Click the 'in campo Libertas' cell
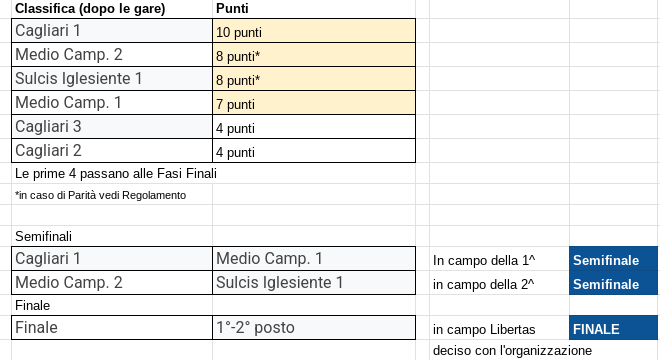Image resolution: width=660 pixels, height=360 pixels. 499,329
